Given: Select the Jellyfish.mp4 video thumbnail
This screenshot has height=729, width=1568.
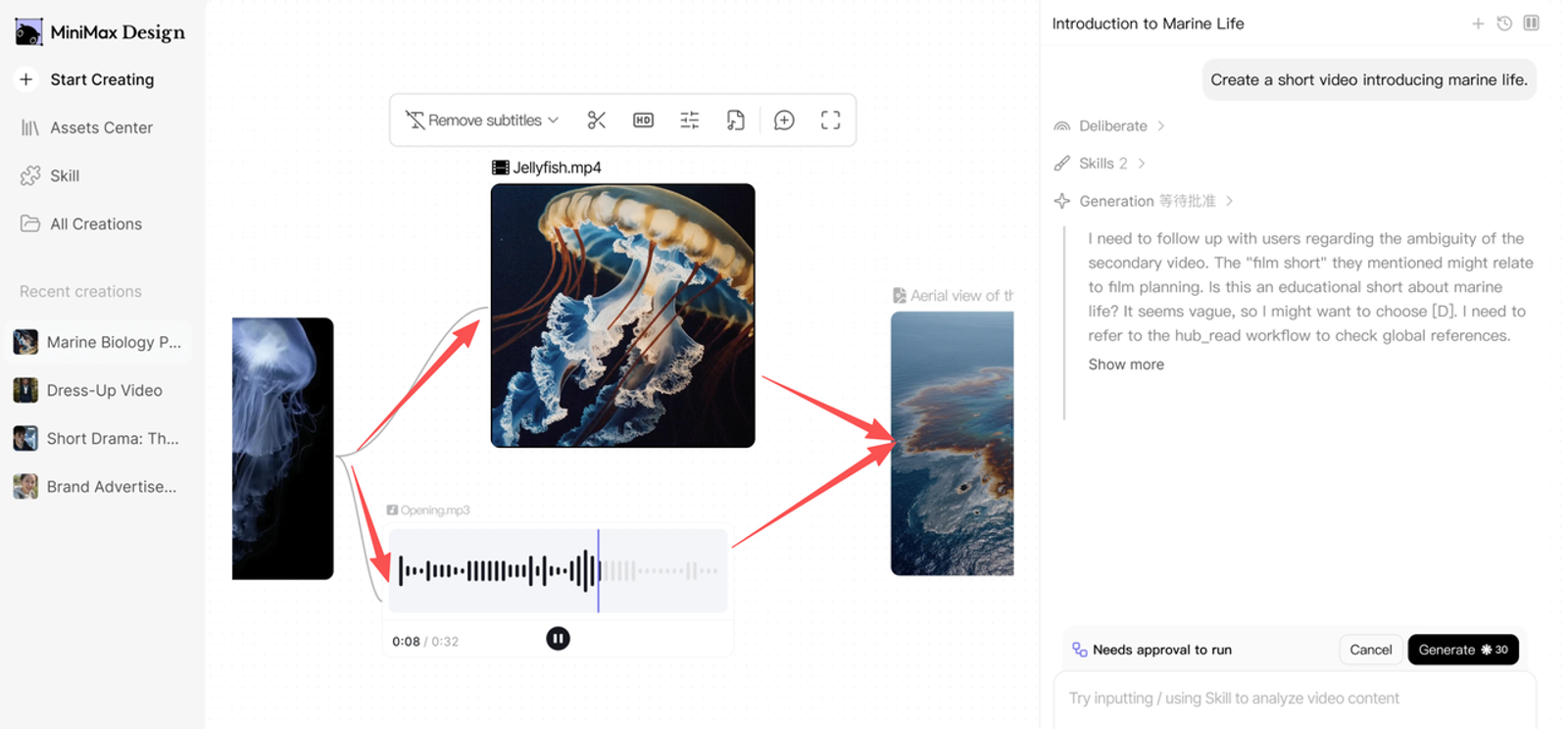Looking at the screenshot, I should tap(622, 316).
